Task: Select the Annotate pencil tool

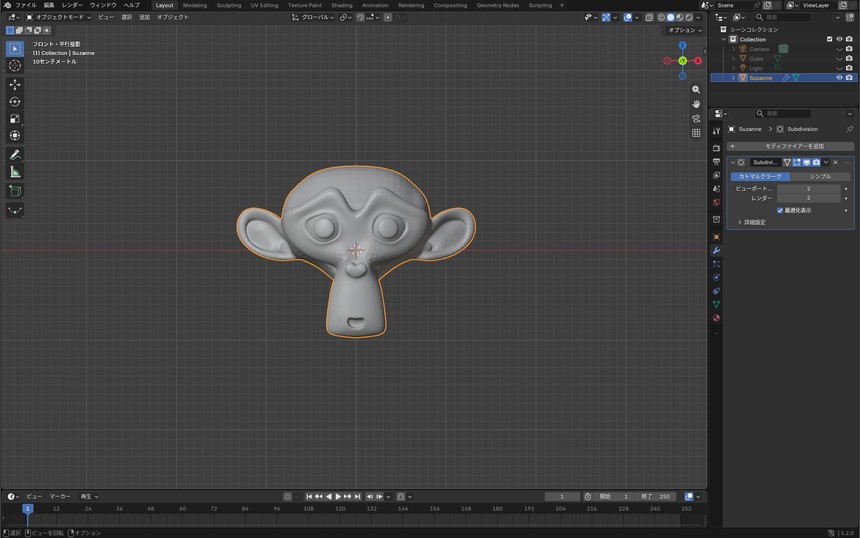Action: 15,155
